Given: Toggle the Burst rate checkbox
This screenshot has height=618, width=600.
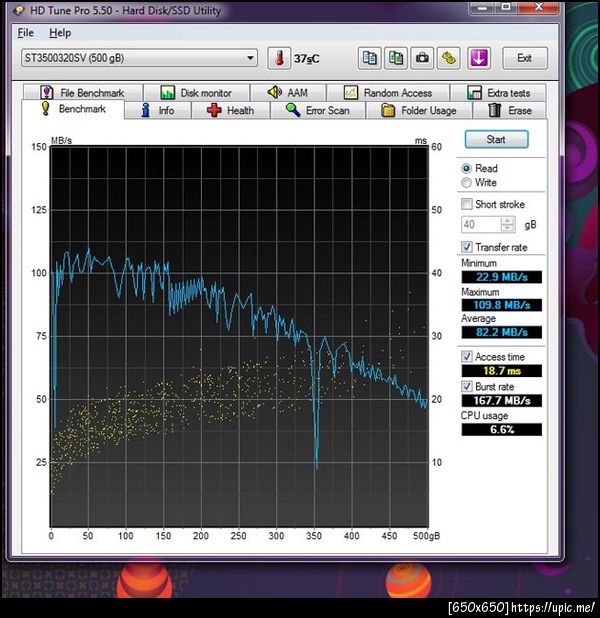Looking at the screenshot, I should (467, 386).
